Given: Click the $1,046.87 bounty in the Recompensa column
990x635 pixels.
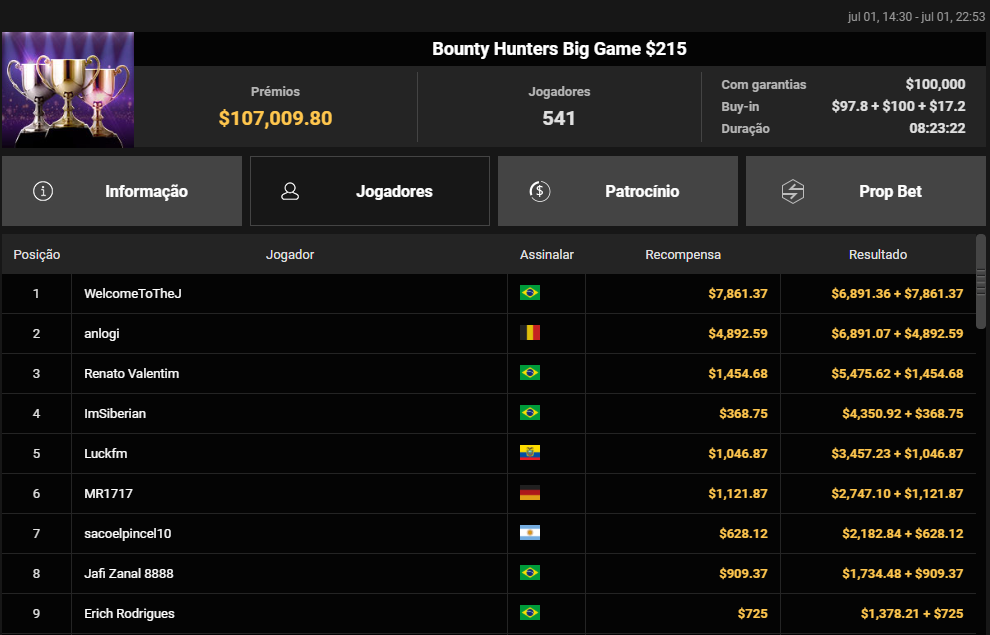Looking at the screenshot, I should [738, 453].
